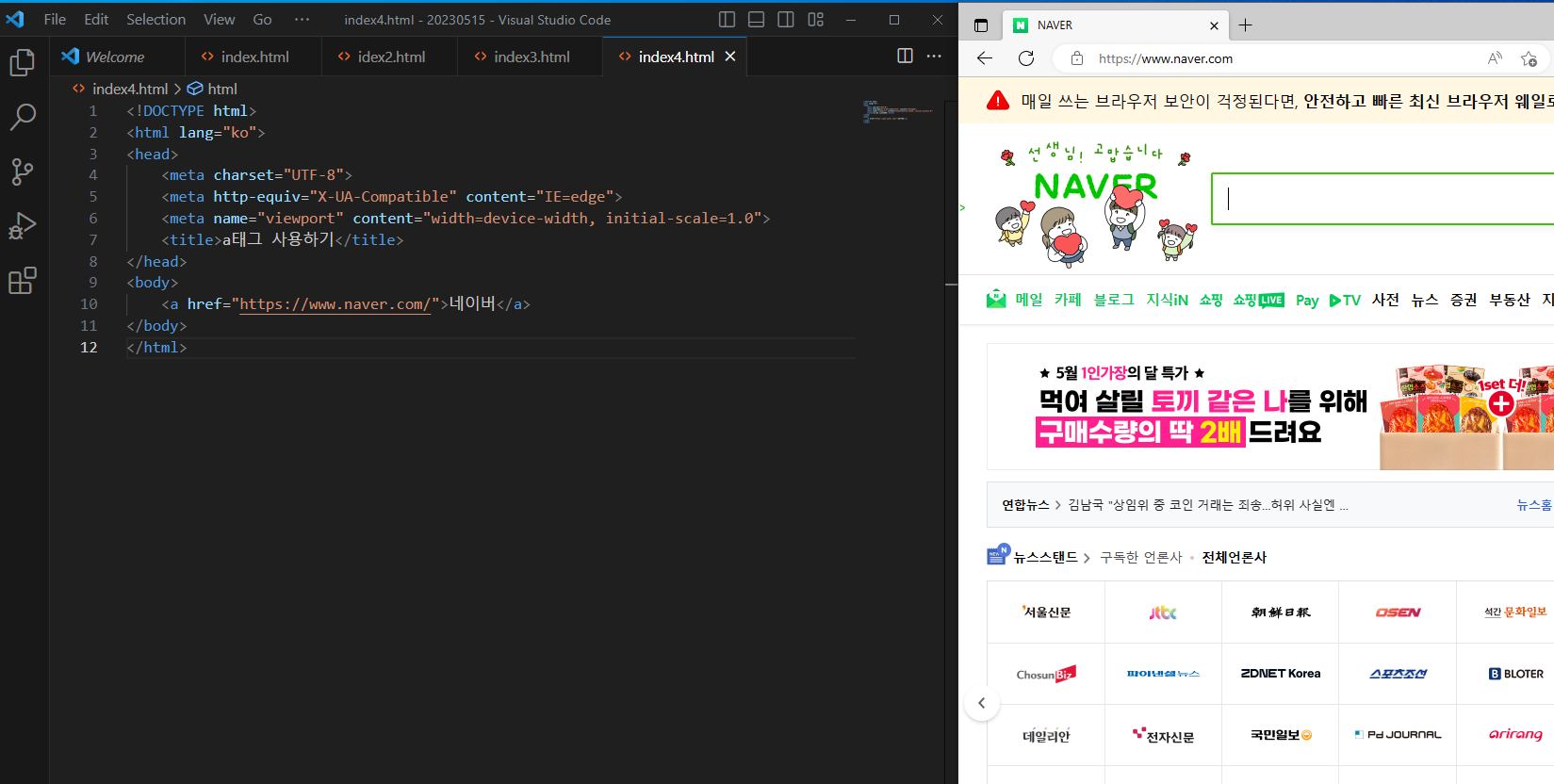The height and width of the screenshot is (784, 1554).
Task: Close the index4.html editor tab
Action: (730, 57)
